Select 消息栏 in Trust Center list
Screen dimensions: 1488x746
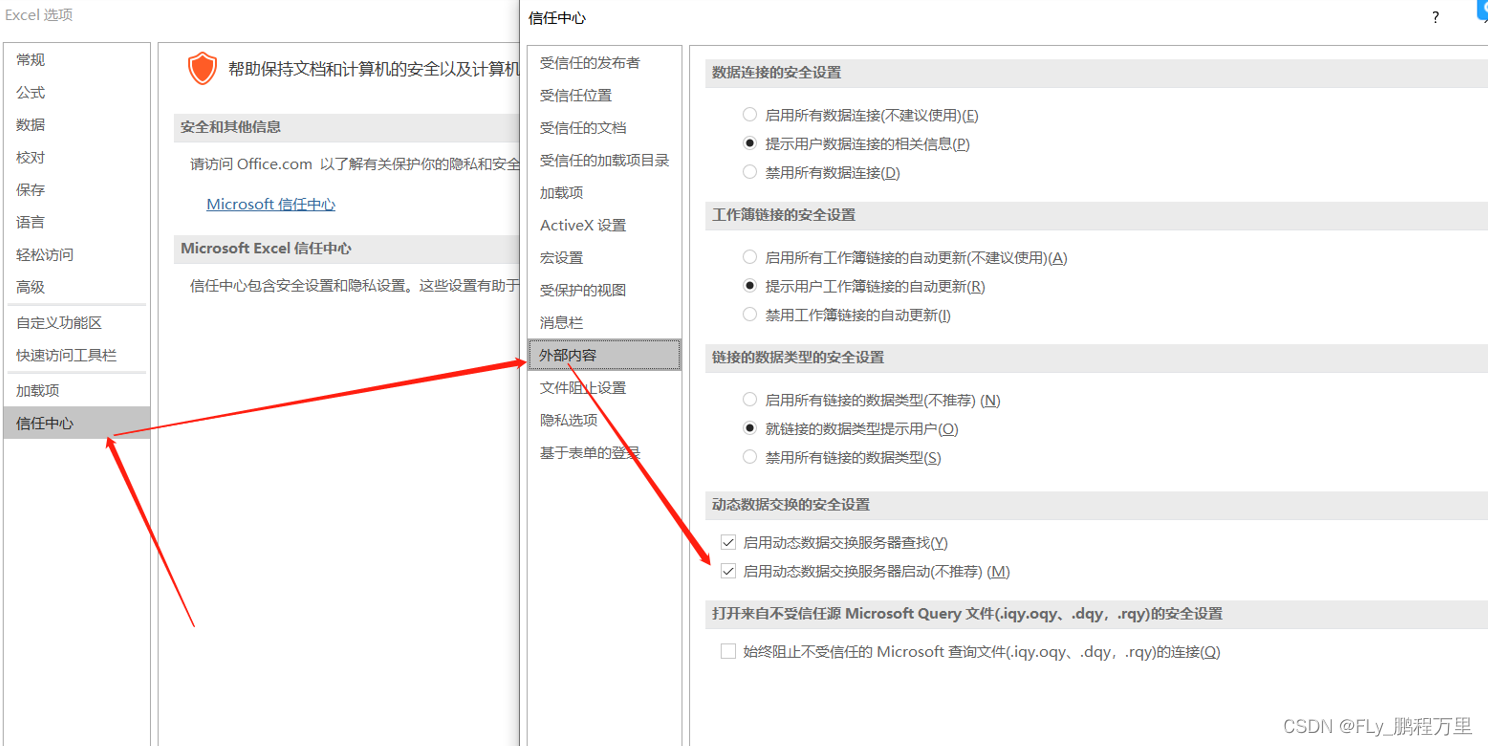pos(605,323)
